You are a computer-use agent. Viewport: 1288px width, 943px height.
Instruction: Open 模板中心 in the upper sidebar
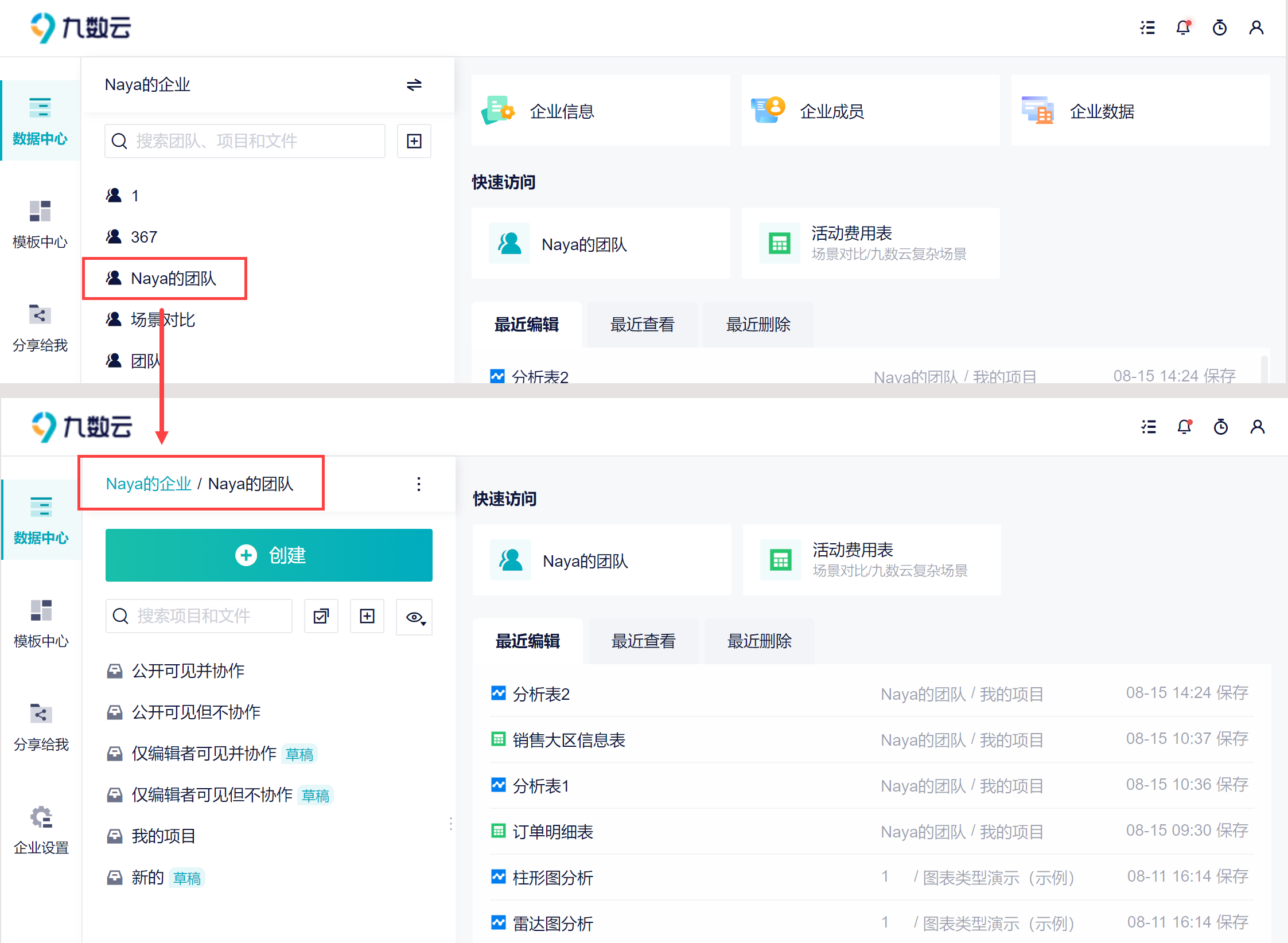coord(40,224)
